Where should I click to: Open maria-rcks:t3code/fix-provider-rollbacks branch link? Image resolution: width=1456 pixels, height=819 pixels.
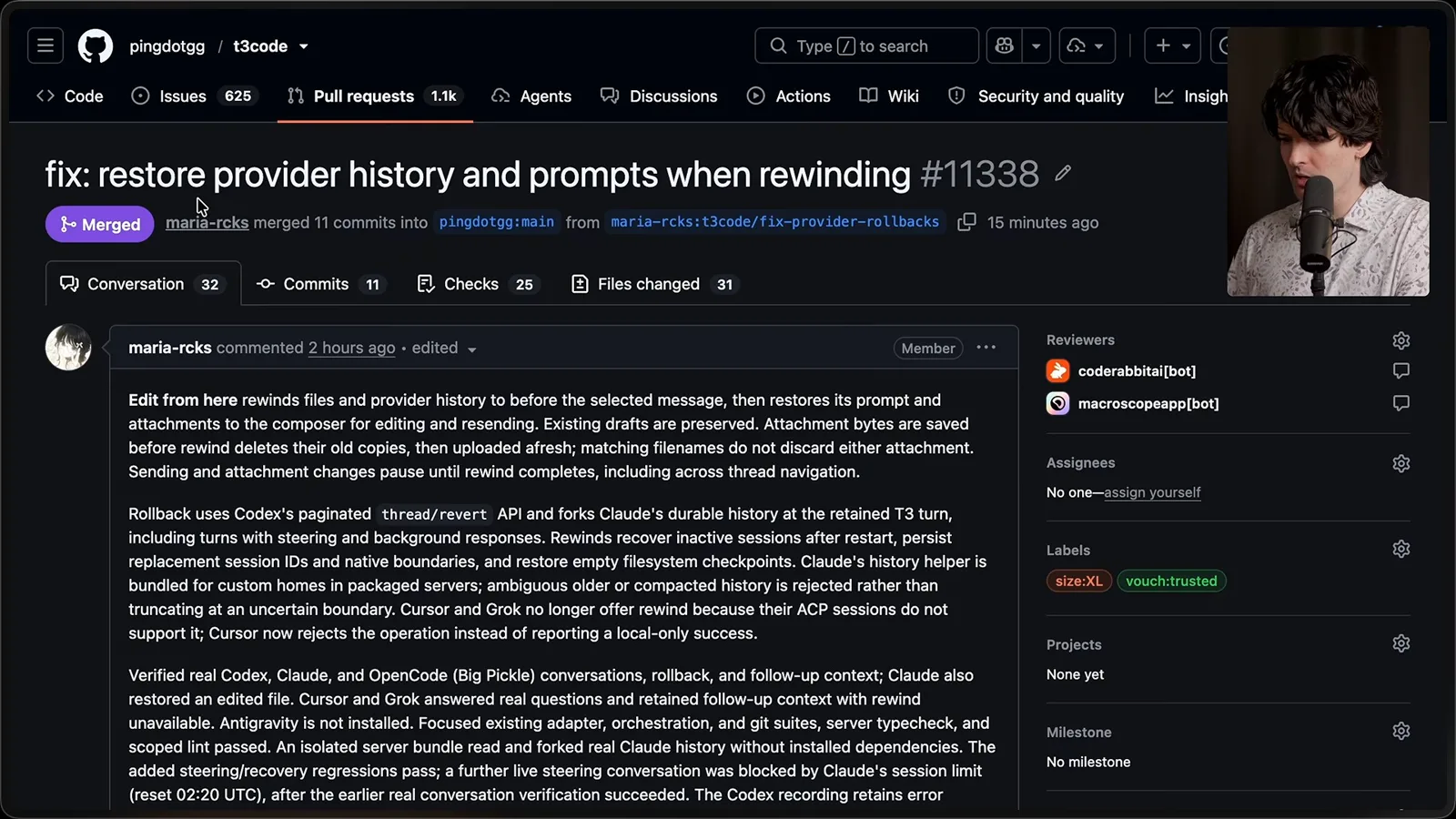click(x=774, y=222)
